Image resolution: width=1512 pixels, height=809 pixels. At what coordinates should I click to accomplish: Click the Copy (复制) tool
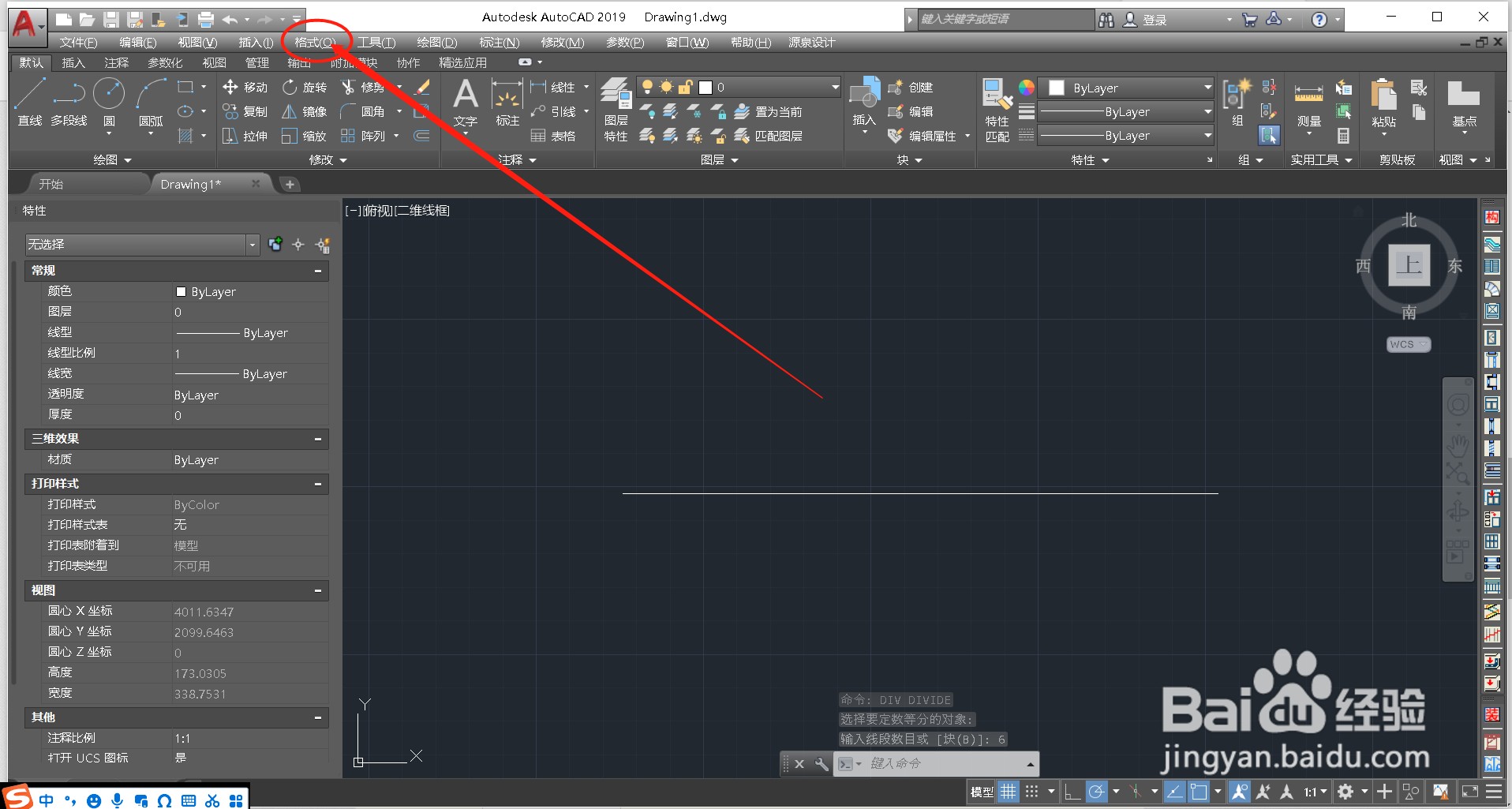point(245,111)
